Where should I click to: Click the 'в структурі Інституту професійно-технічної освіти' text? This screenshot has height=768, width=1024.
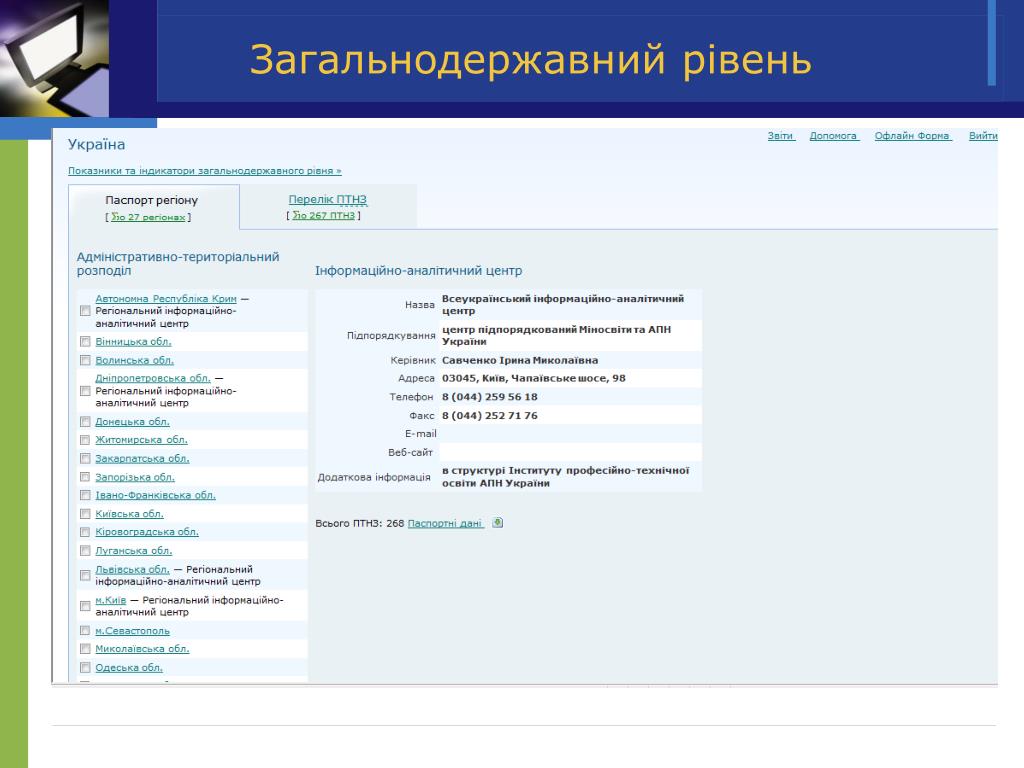566,477
